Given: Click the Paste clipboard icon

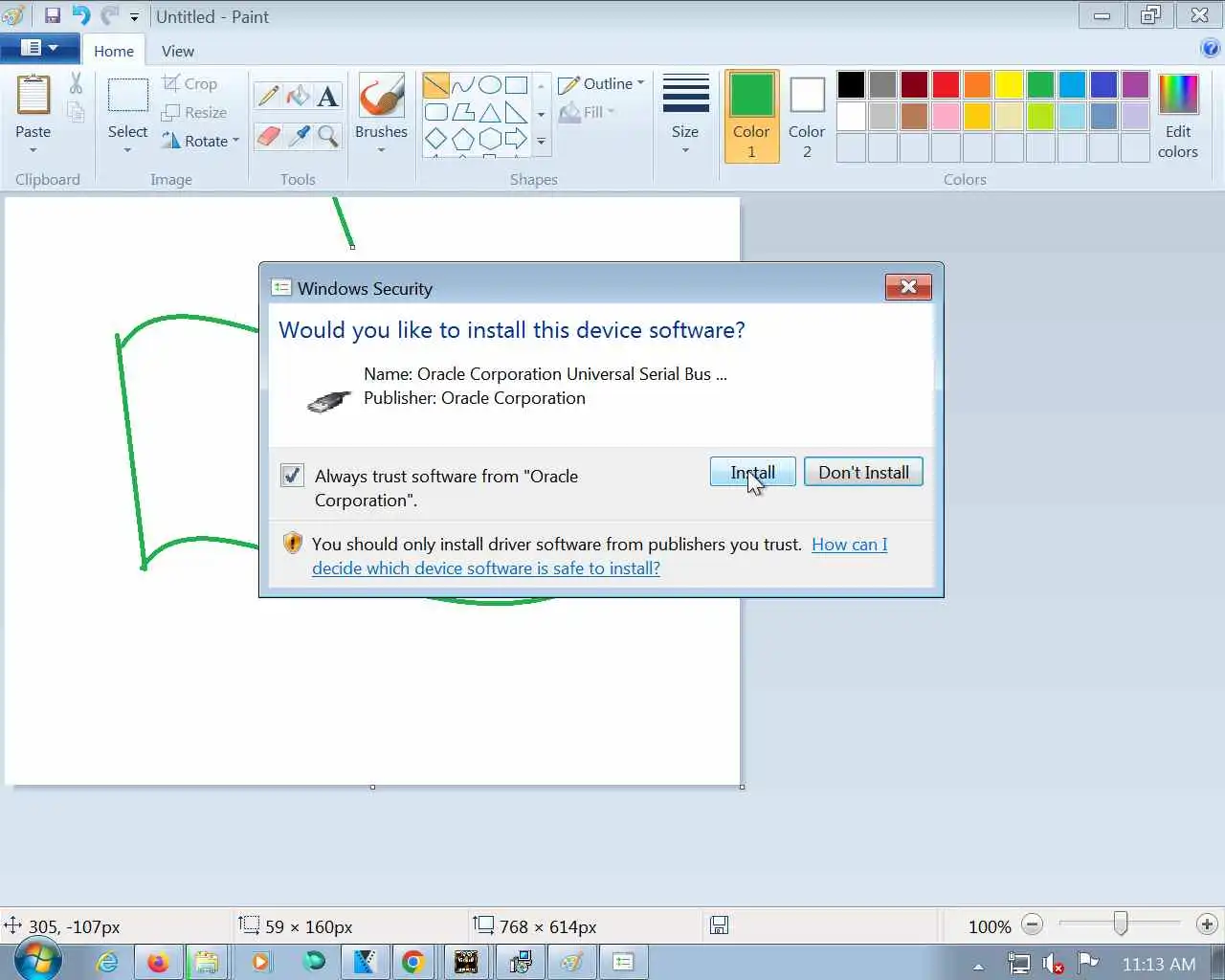Looking at the screenshot, I should pos(33,97).
